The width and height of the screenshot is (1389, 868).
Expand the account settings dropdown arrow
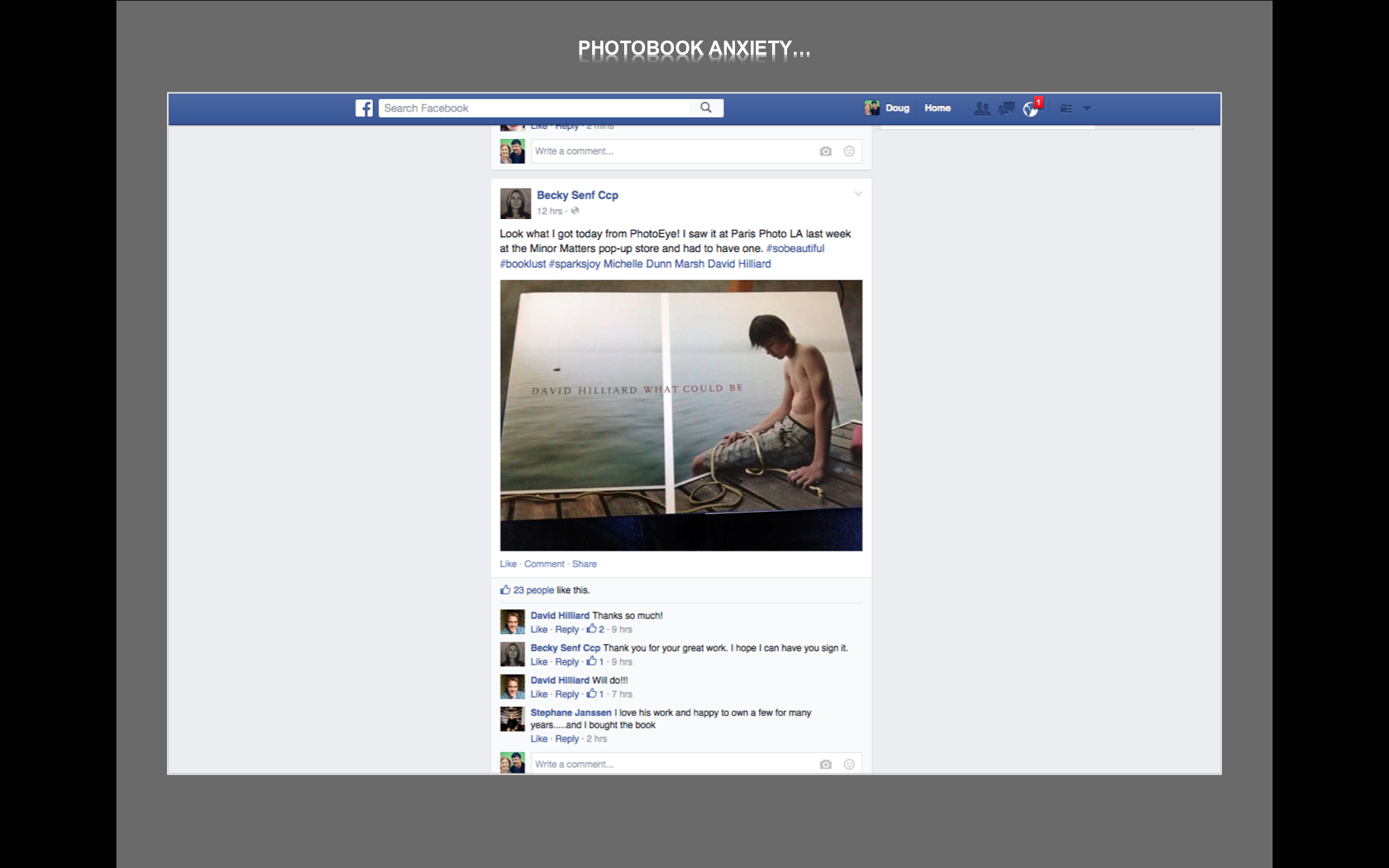pyautogui.click(x=1086, y=108)
